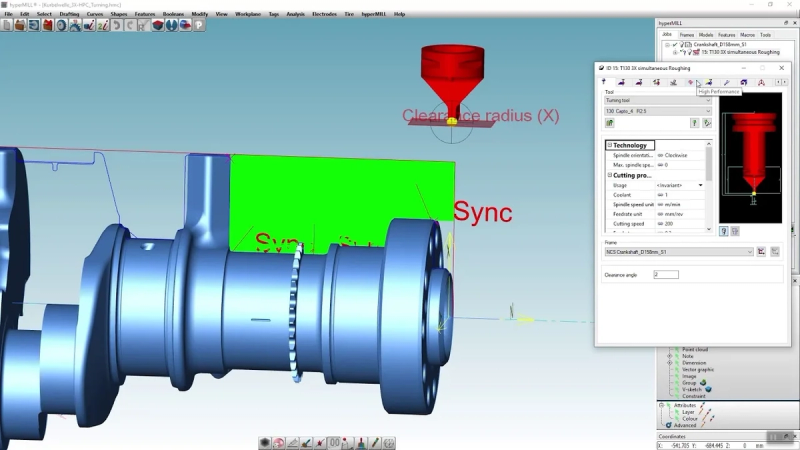
Task: Collapse the Attributes tree node
Action: coord(661,405)
